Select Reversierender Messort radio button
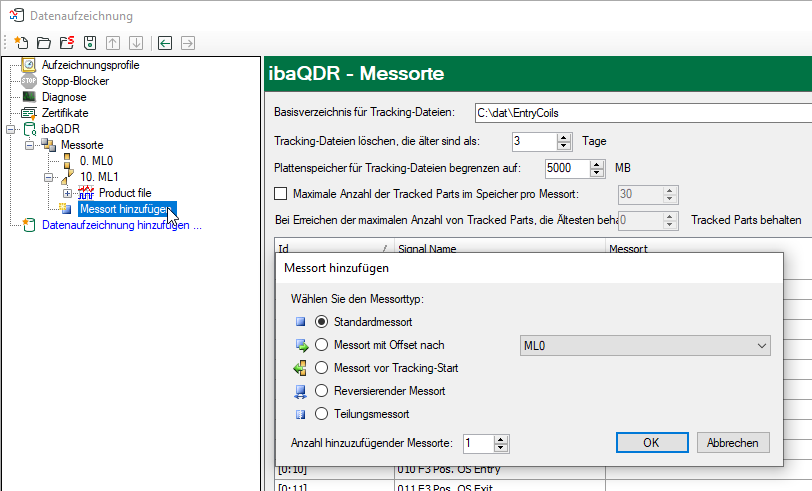This screenshot has width=812, height=491. click(x=322, y=391)
